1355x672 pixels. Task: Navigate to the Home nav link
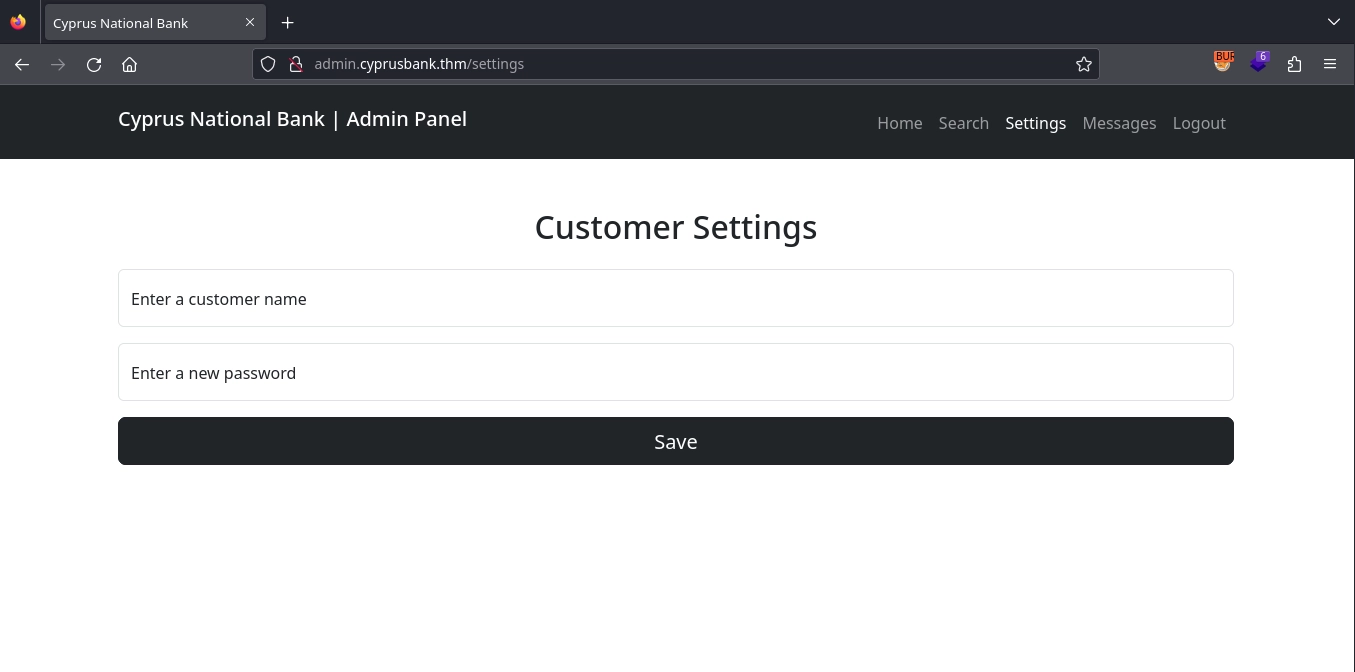click(899, 123)
